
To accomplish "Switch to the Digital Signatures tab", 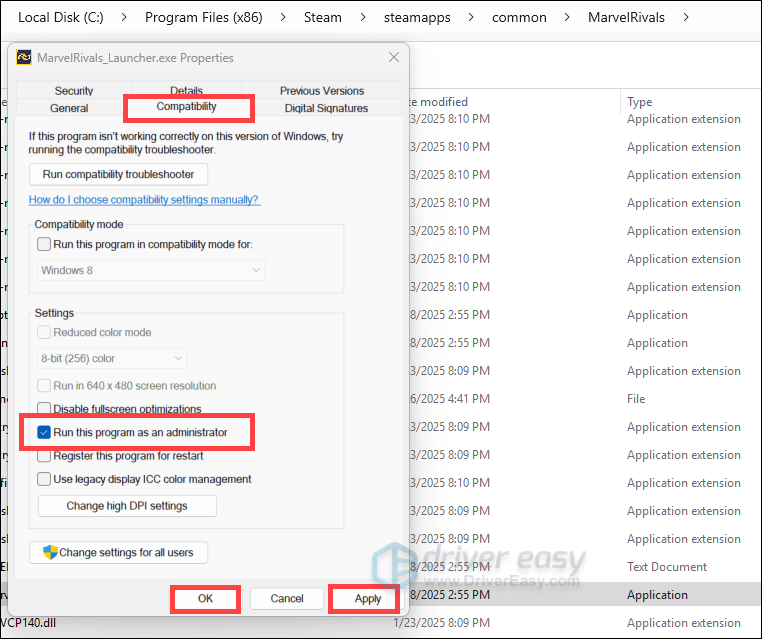I will pyautogui.click(x=326, y=108).
